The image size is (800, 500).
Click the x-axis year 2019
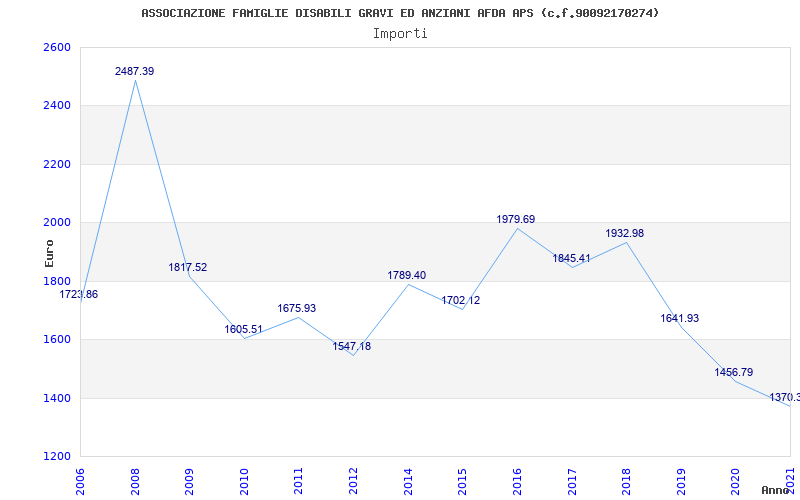click(681, 481)
